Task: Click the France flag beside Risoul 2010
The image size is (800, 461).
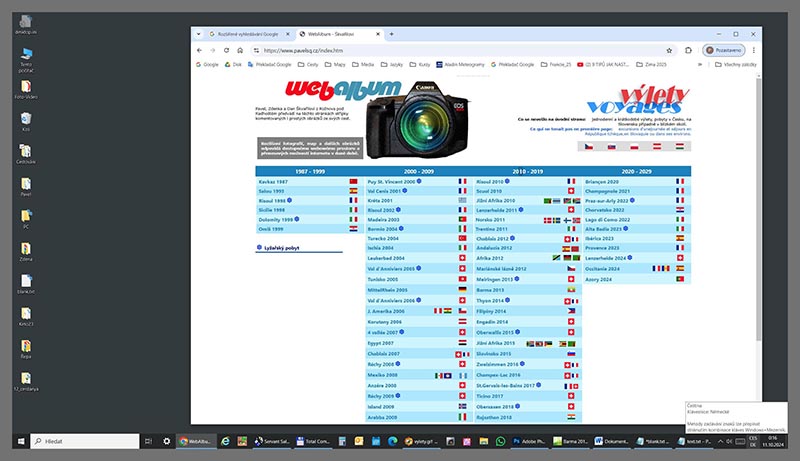Action: (571, 182)
